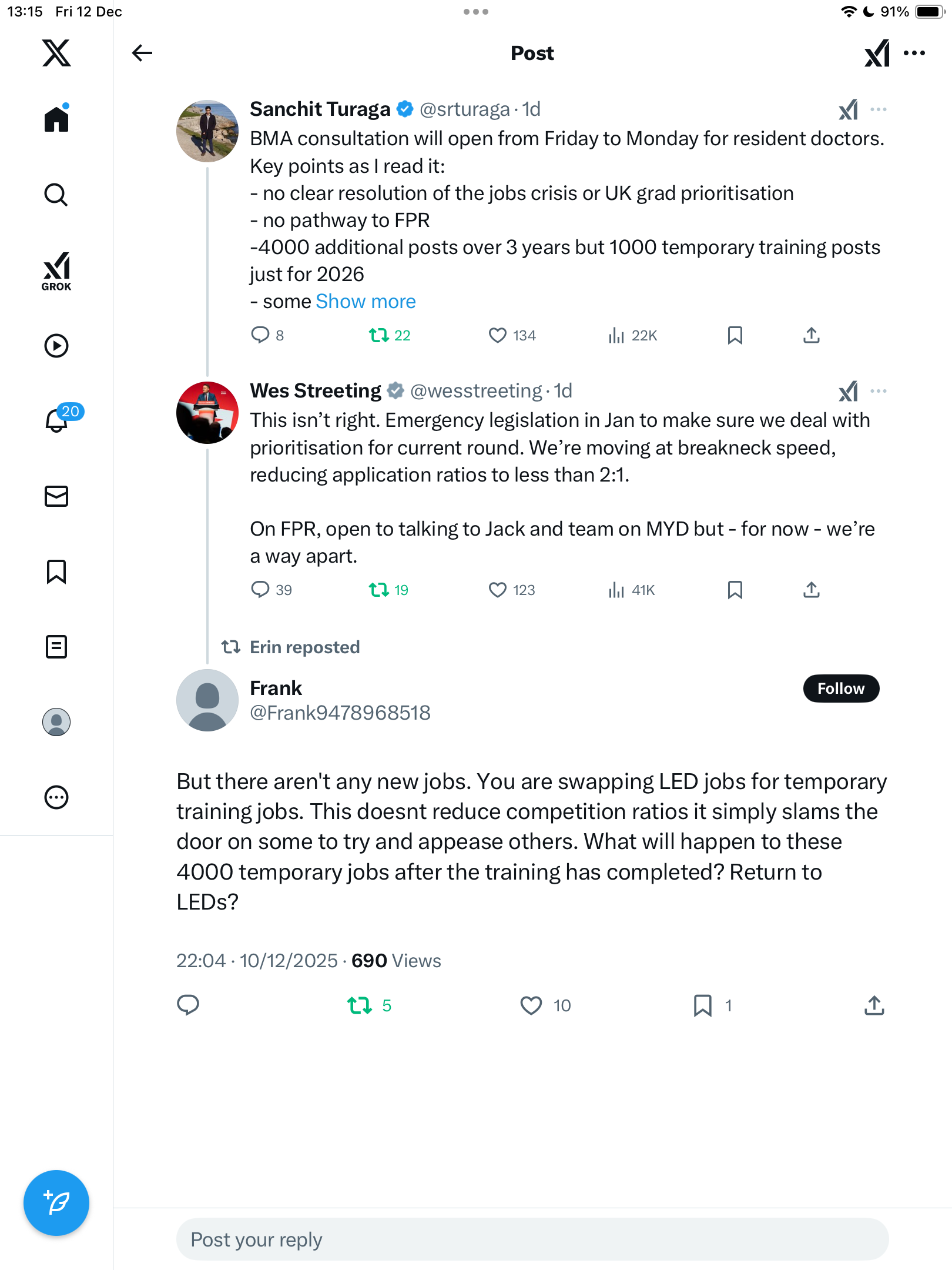Open the Search page in sidebar
This screenshot has height=1270, width=952.
click(x=56, y=195)
